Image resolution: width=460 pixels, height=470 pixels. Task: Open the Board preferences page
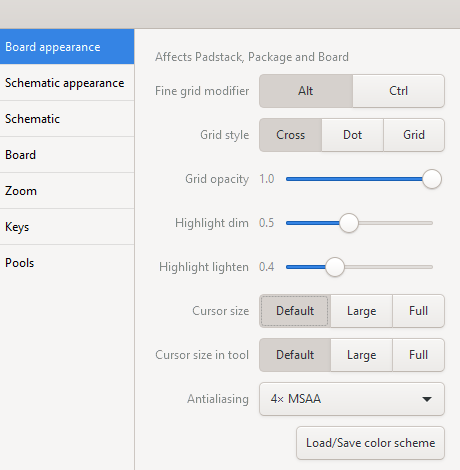coord(67,155)
